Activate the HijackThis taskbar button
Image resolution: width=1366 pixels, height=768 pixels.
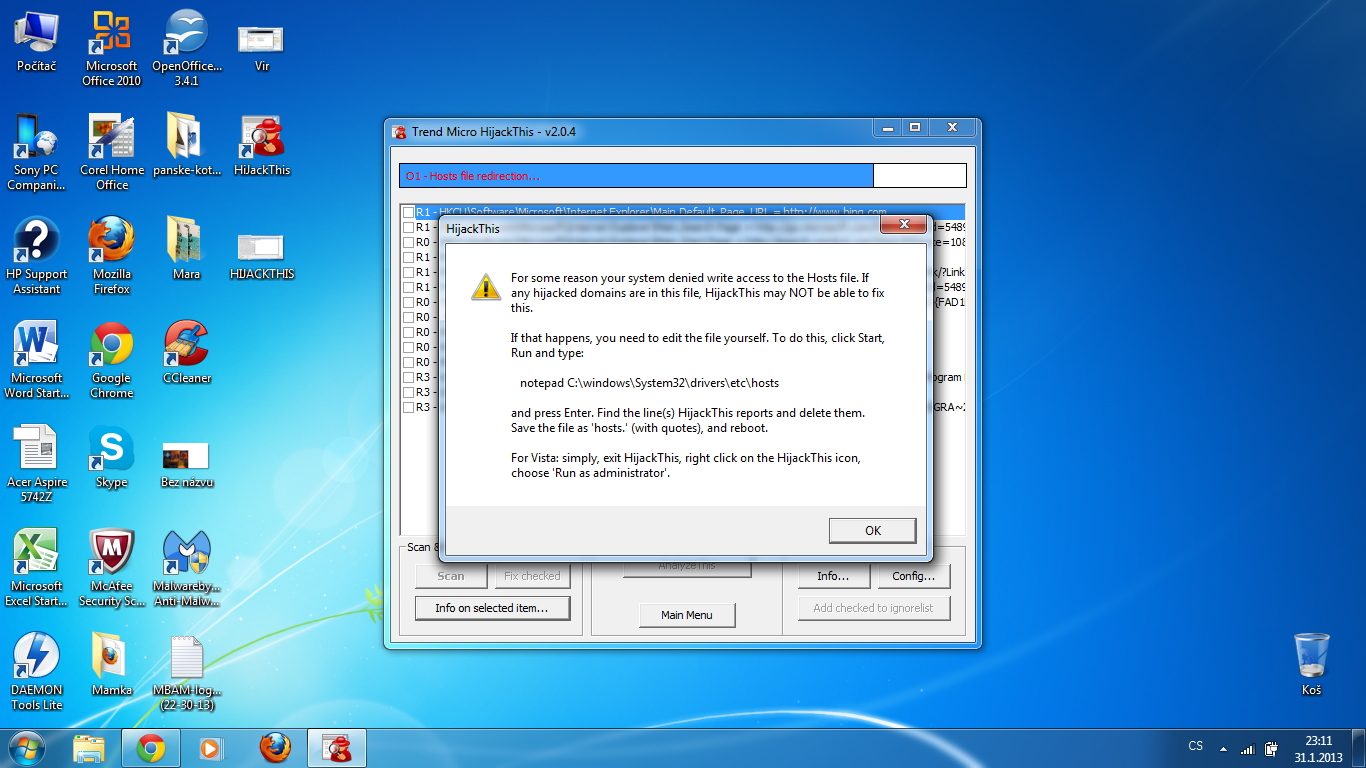pos(337,748)
